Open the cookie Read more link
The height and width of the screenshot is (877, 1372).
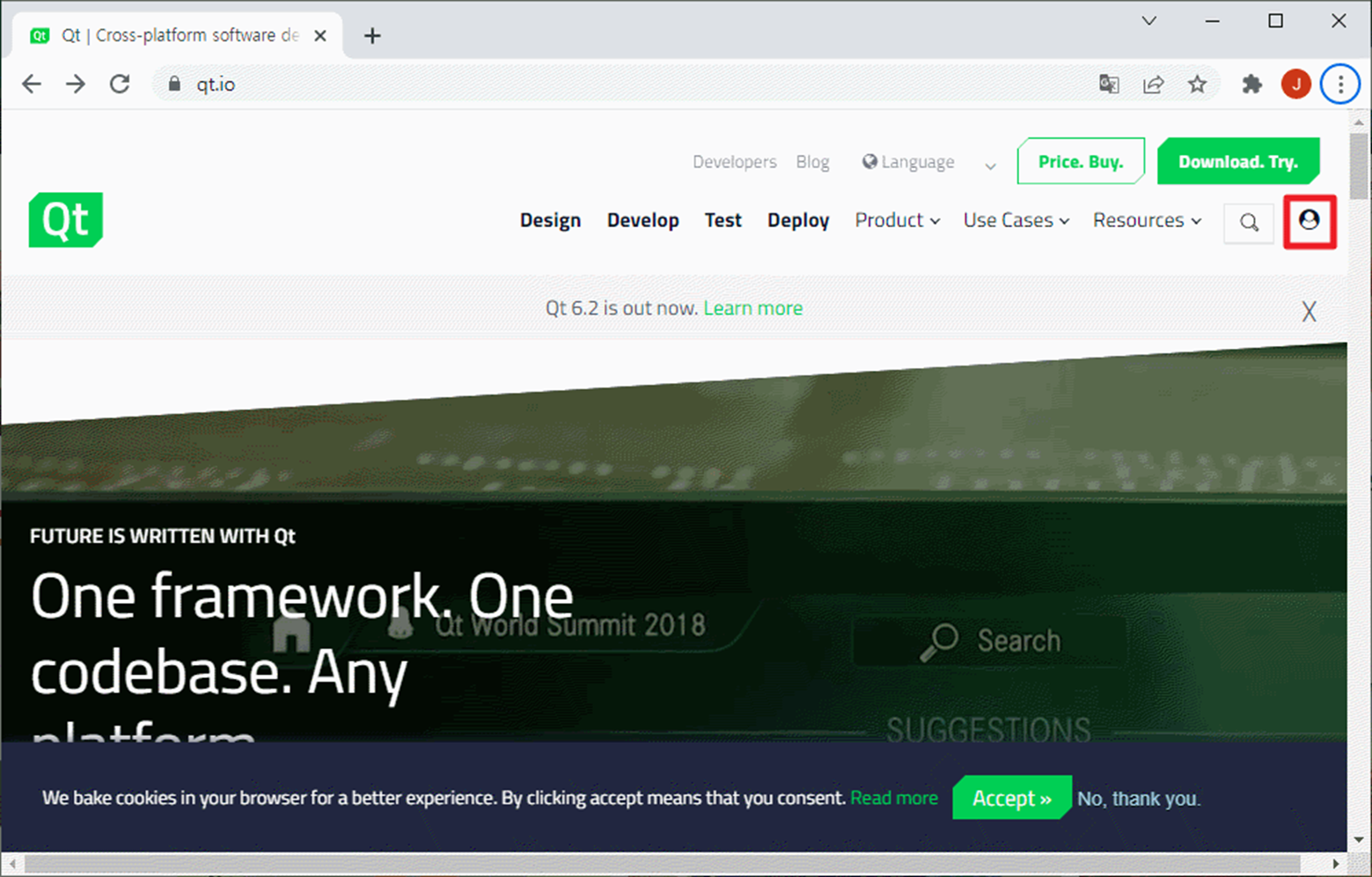[x=894, y=798]
